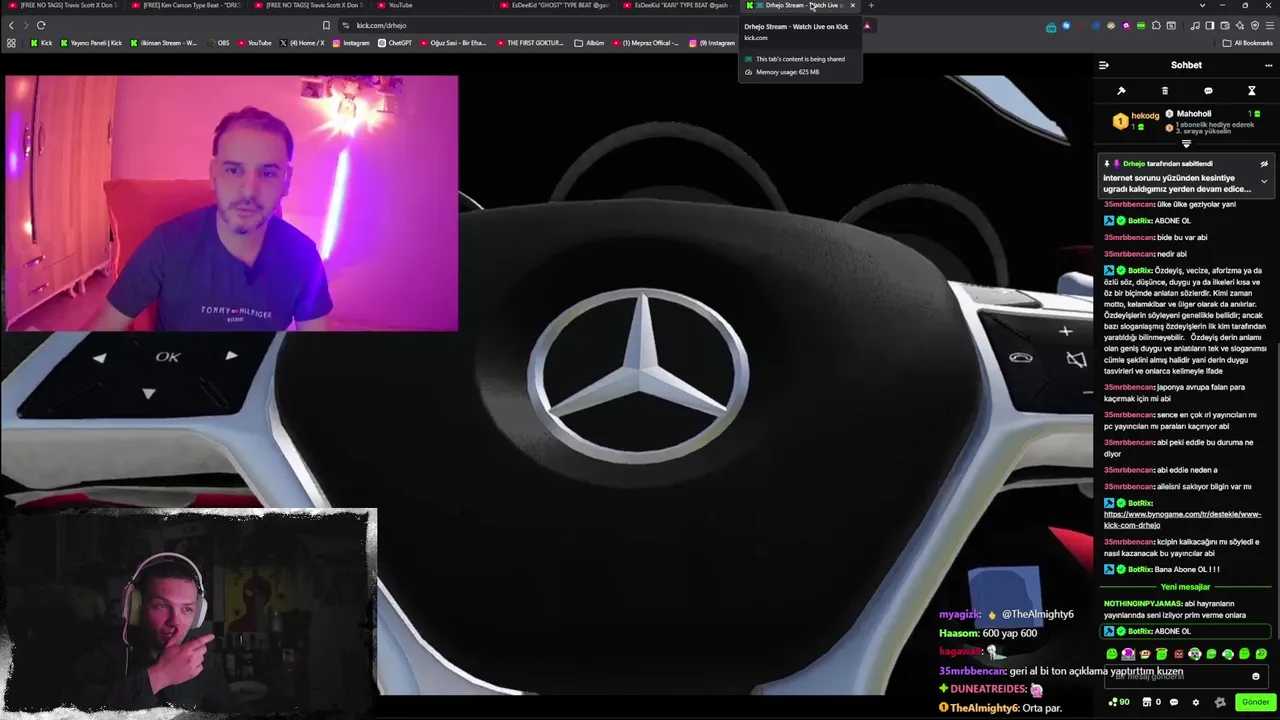Open the chat more-options menu
The image size is (1280, 720).
1268,65
